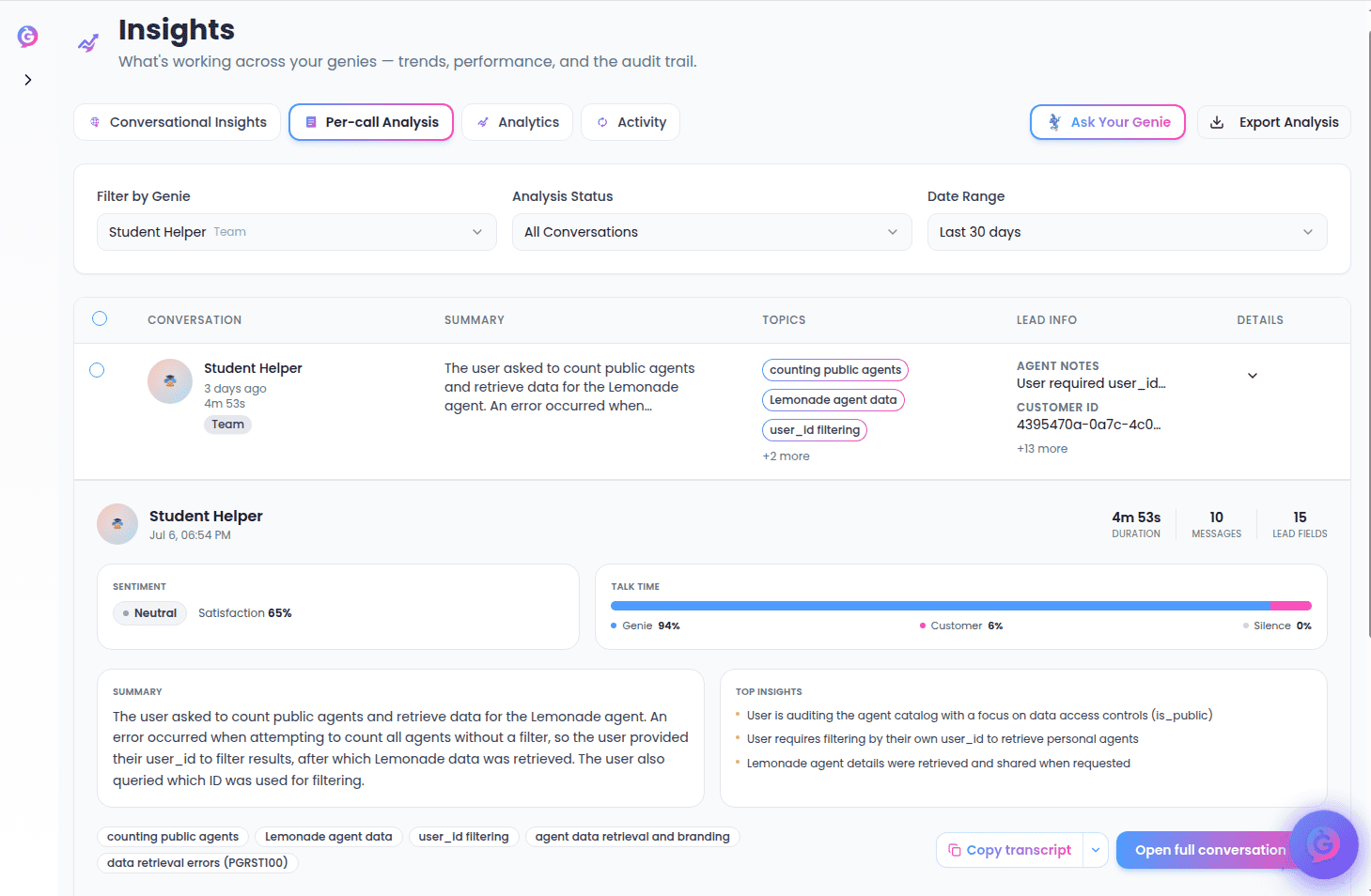Click '+13 more' lead info text
This screenshot has width=1371, height=896.
(1042, 449)
